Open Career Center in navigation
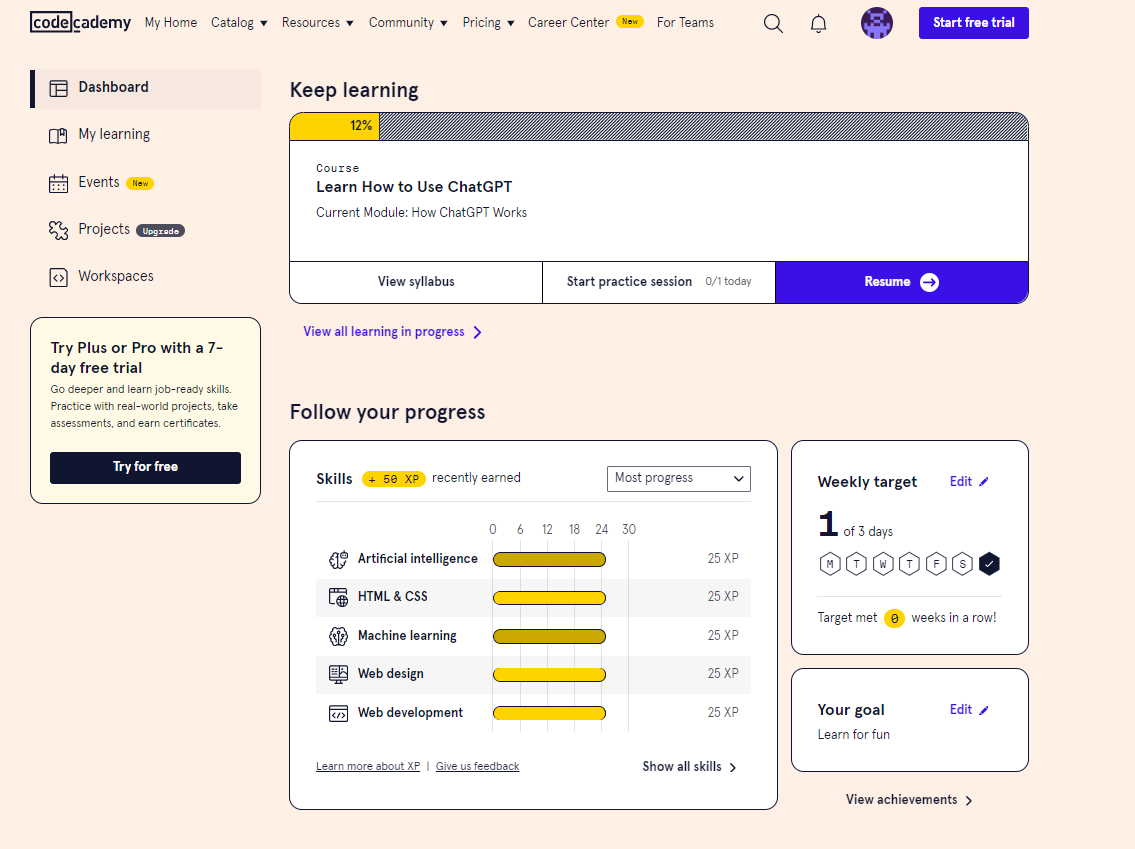Viewport: 1135px width, 849px height. click(568, 22)
